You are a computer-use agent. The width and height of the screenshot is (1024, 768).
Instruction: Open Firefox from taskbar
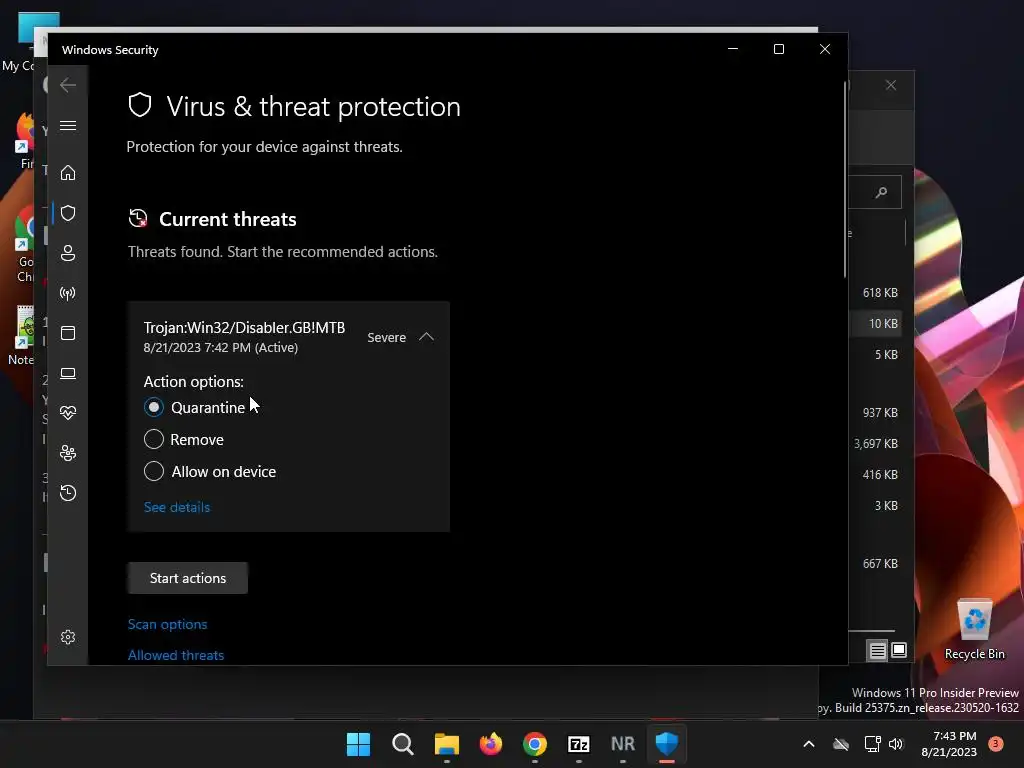(490, 744)
